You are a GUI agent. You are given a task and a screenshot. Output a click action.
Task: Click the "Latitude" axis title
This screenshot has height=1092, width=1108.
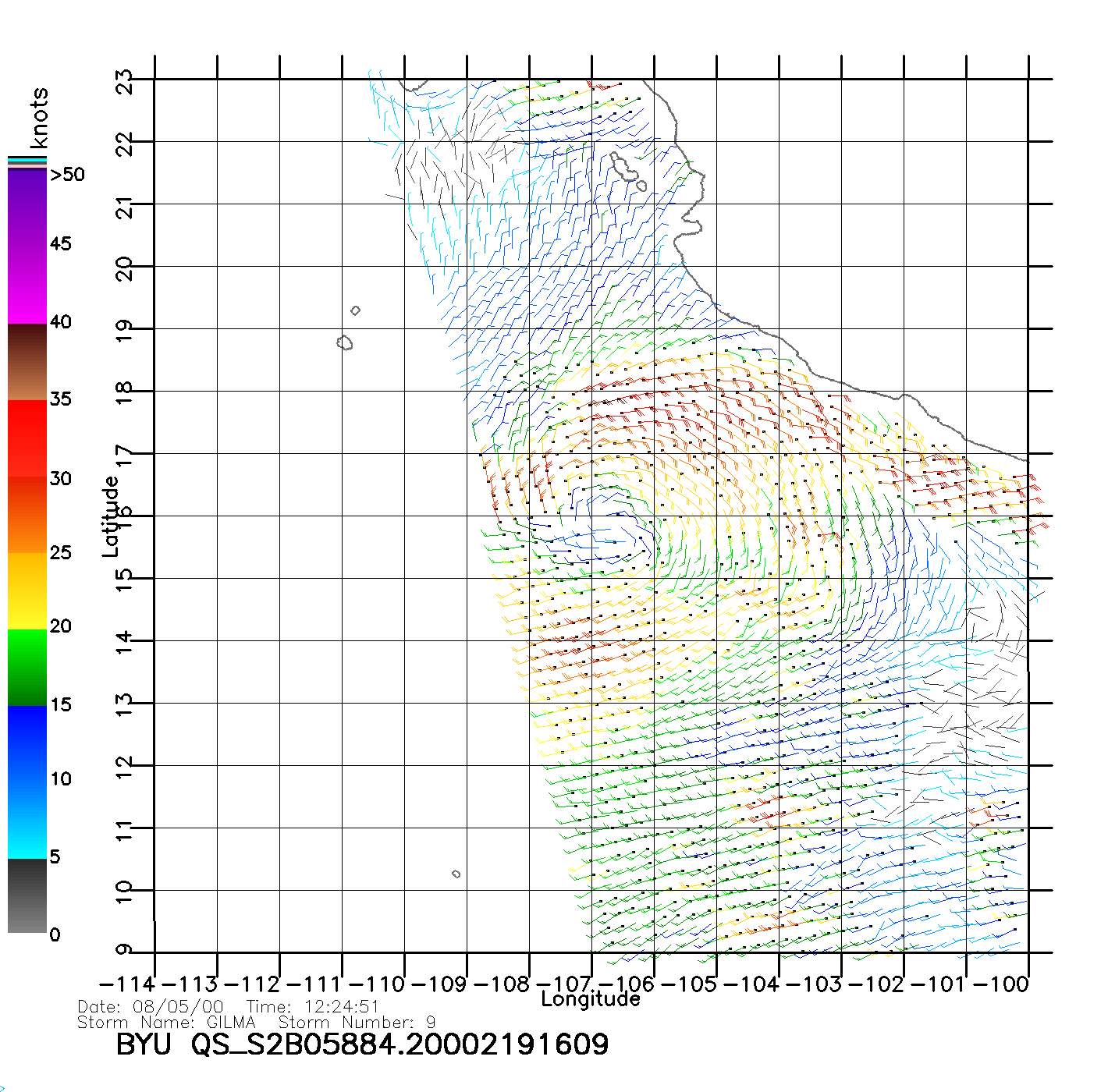(111, 516)
